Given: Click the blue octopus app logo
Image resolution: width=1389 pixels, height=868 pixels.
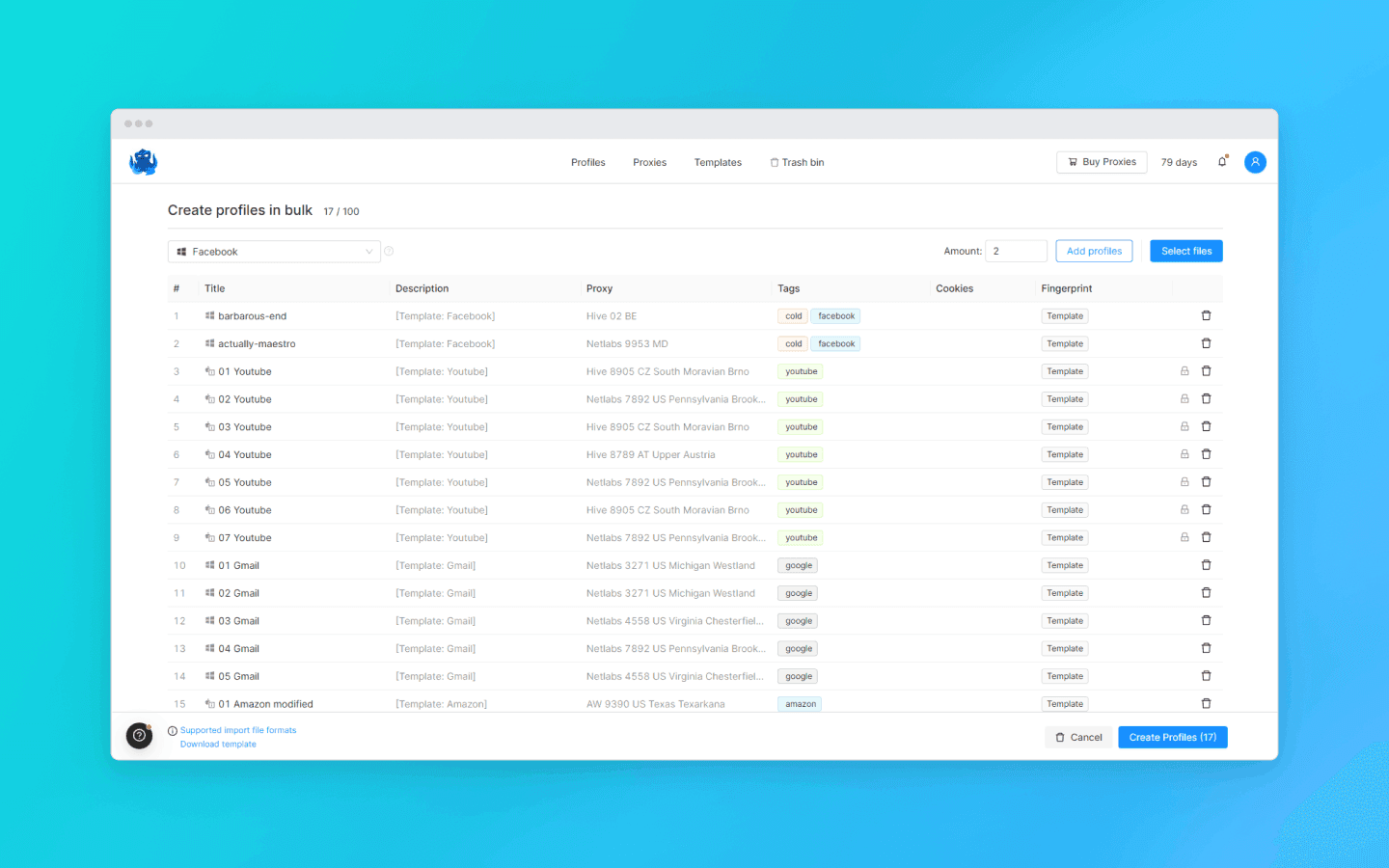Looking at the screenshot, I should [x=144, y=162].
